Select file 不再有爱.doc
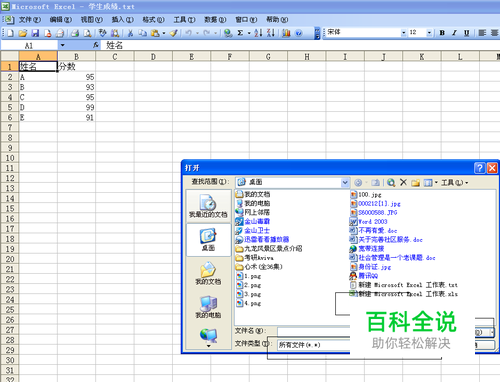Viewport: 500px width, 382px height. (373, 230)
